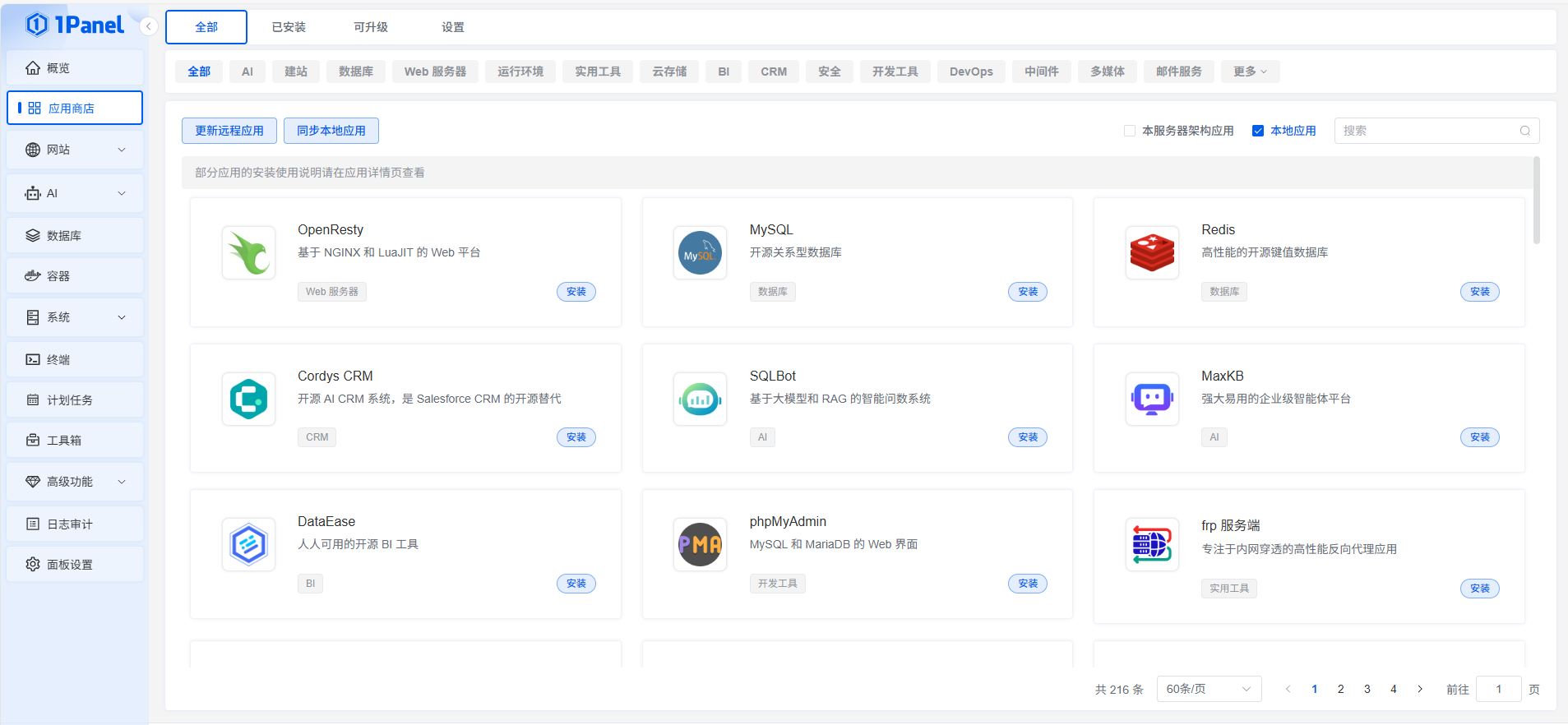1568x725 pixels.
Task: Open 数据库 in the sidebar
Action: (x=75, y=236)
